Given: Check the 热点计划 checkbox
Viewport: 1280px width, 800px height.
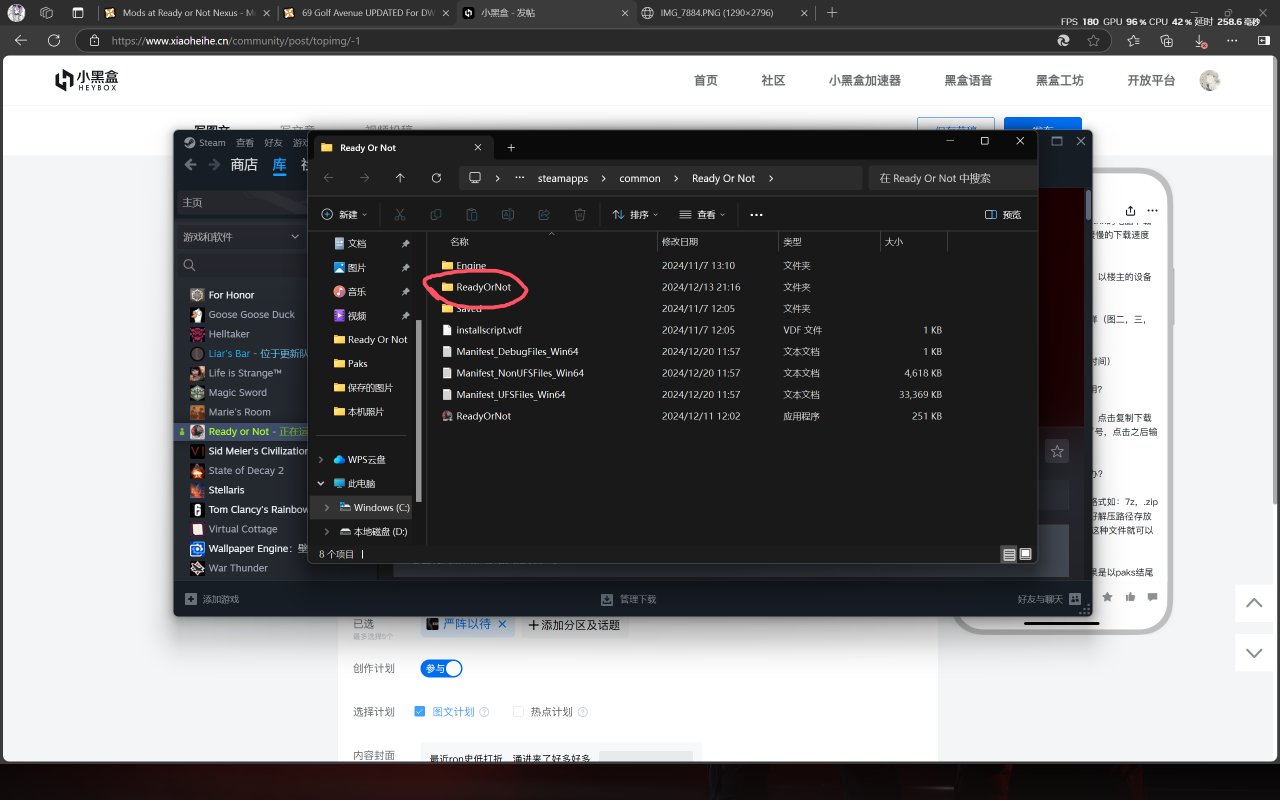Looking at the screenshot, I should point(518,712).
